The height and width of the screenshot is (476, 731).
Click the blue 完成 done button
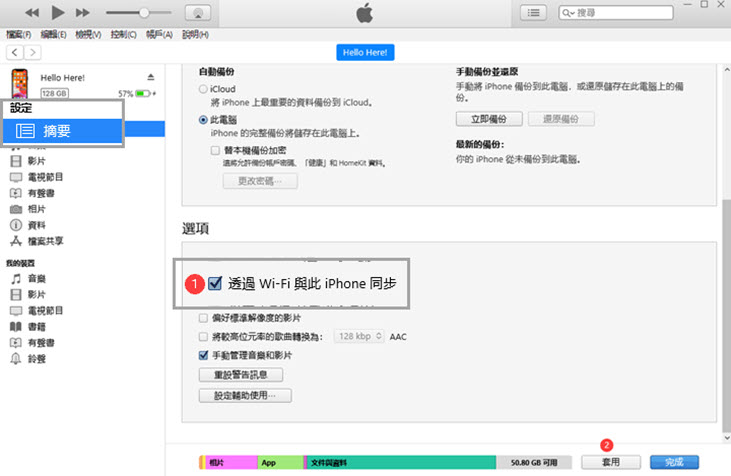pos(674,462)
